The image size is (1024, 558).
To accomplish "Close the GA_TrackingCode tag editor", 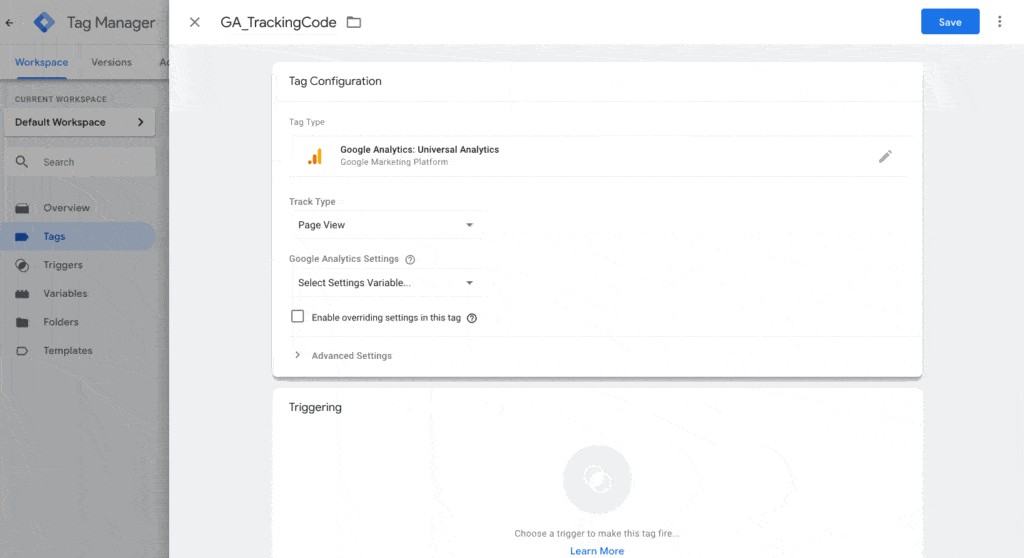I will pos(195,22).
